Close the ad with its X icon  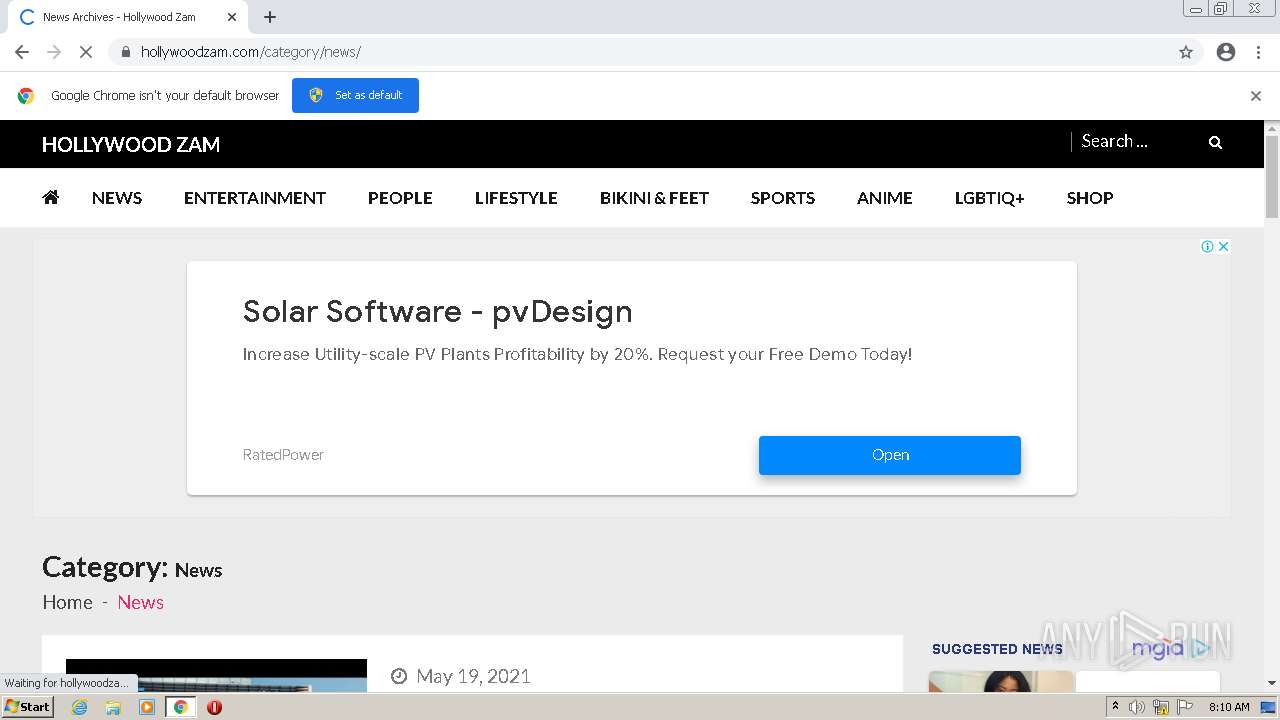point(1223,246)
